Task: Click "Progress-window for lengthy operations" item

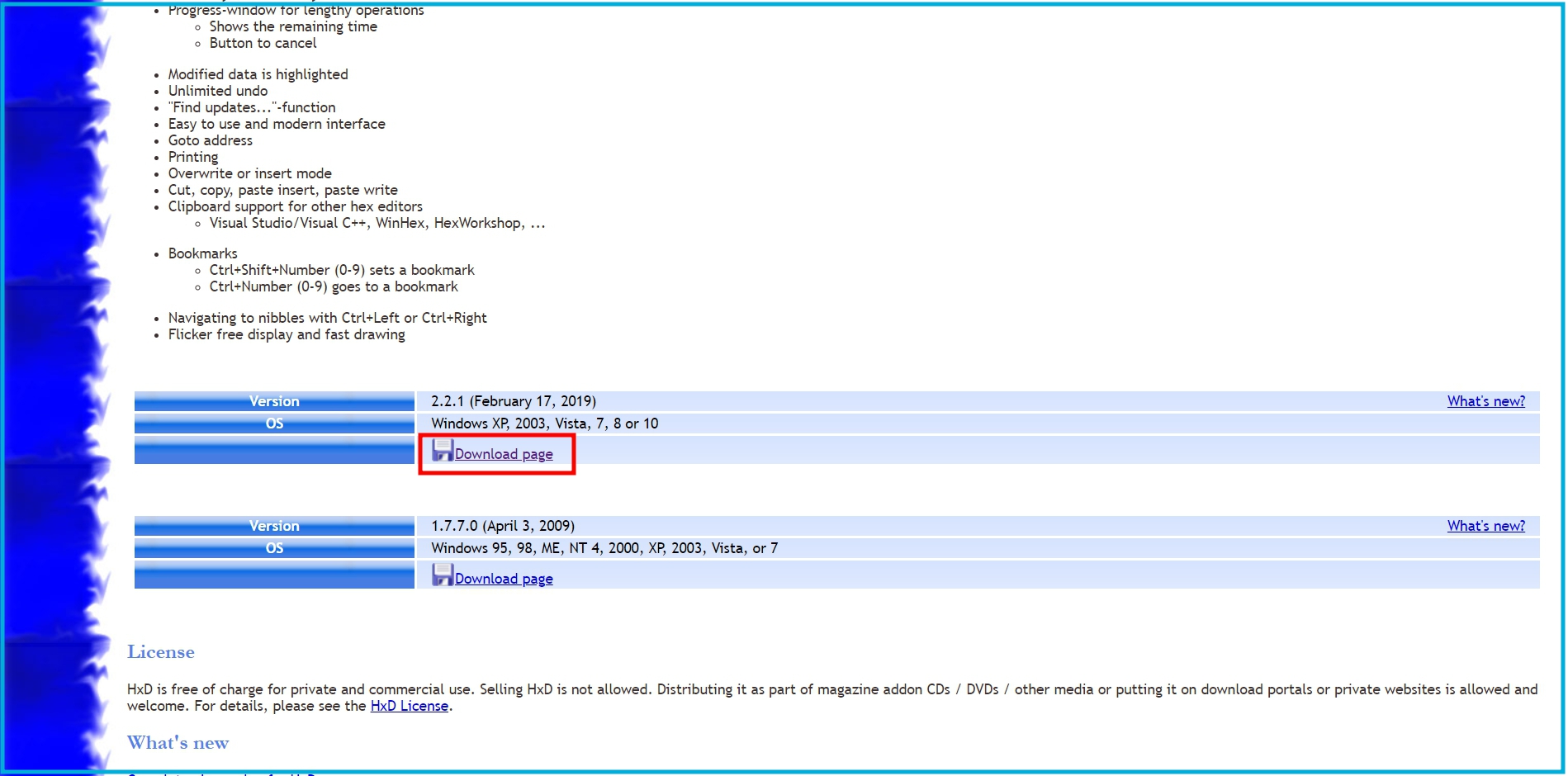Action: tap(296, 10)
